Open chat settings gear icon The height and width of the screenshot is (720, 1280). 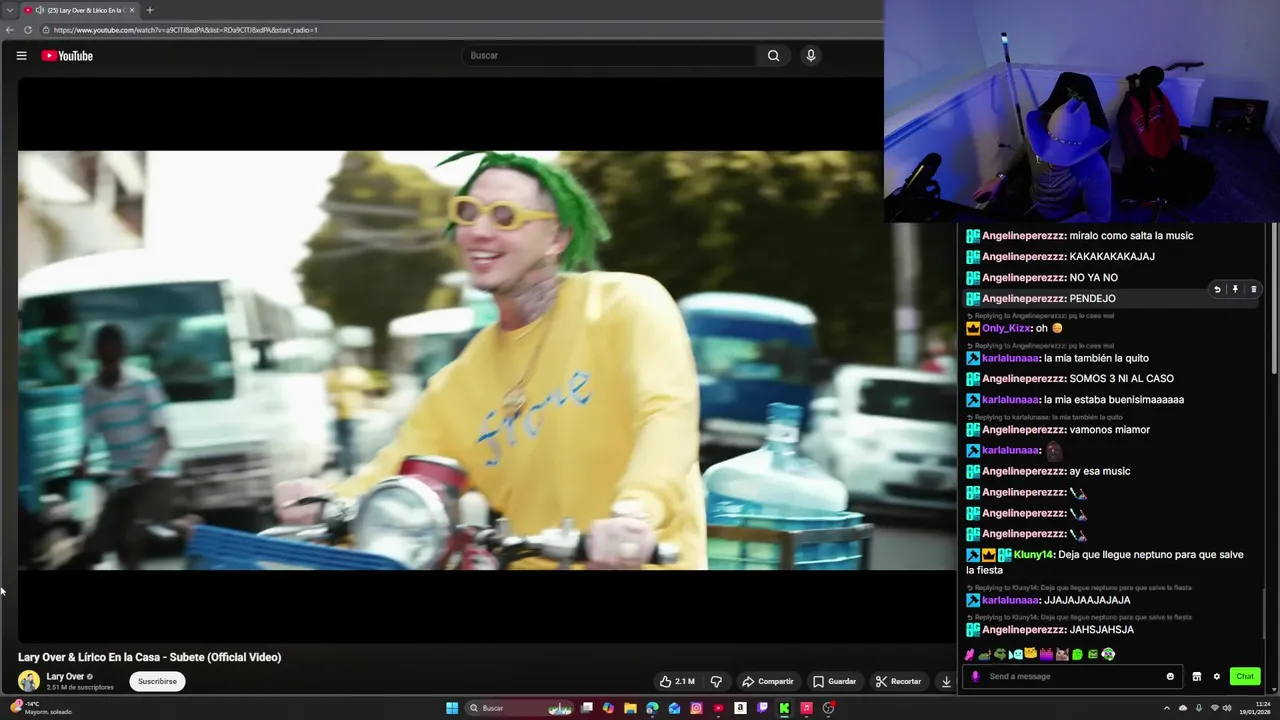click(1217, 676)
